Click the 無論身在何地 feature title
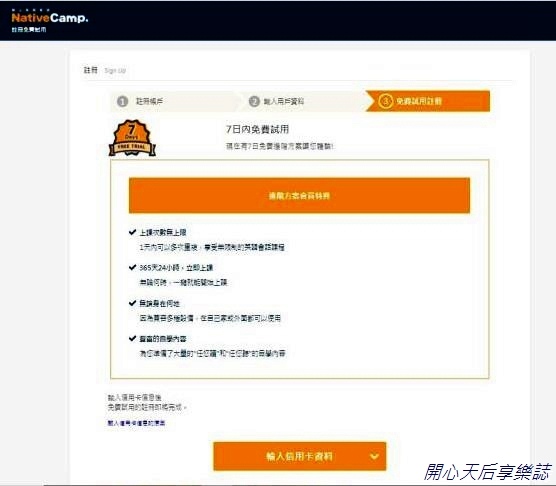This screenshot has width=556, height=486. [x=160, y=303]
